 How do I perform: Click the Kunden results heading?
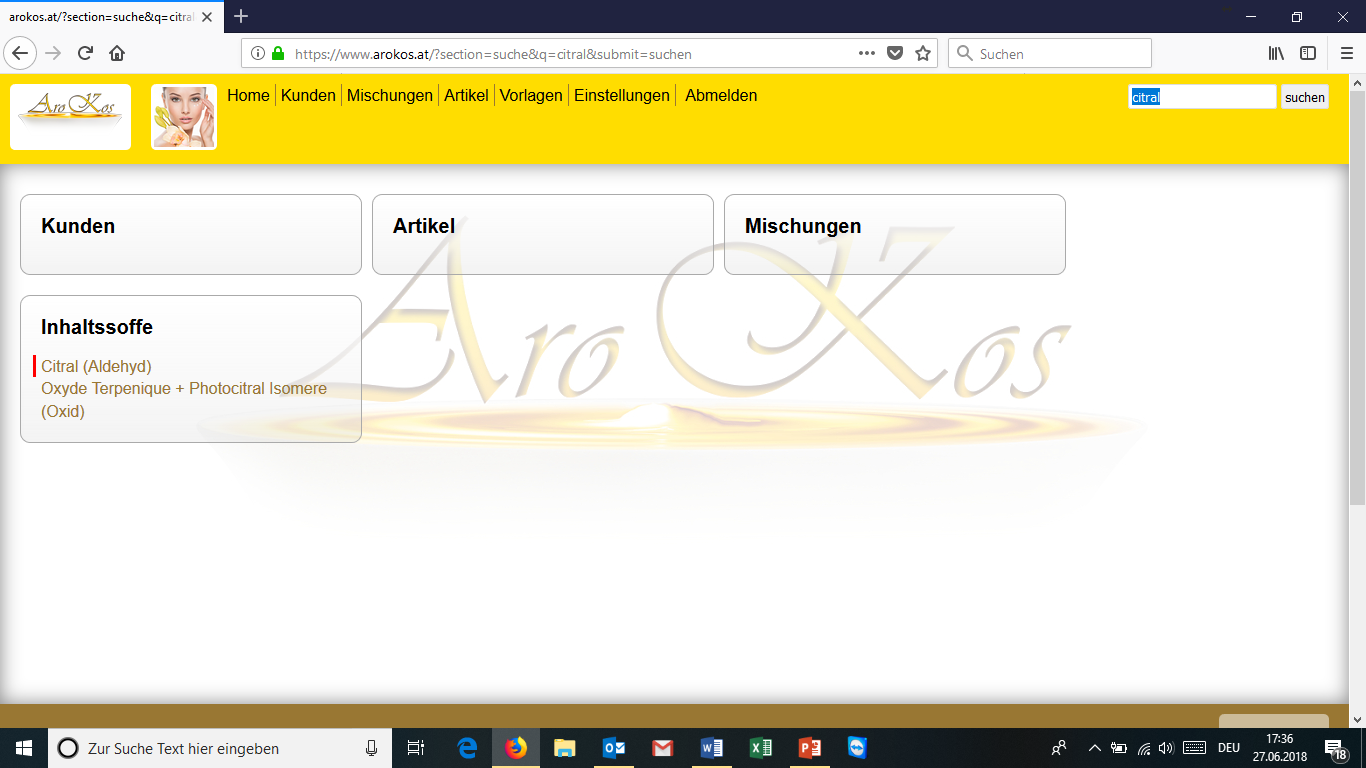tap(78, 226)
